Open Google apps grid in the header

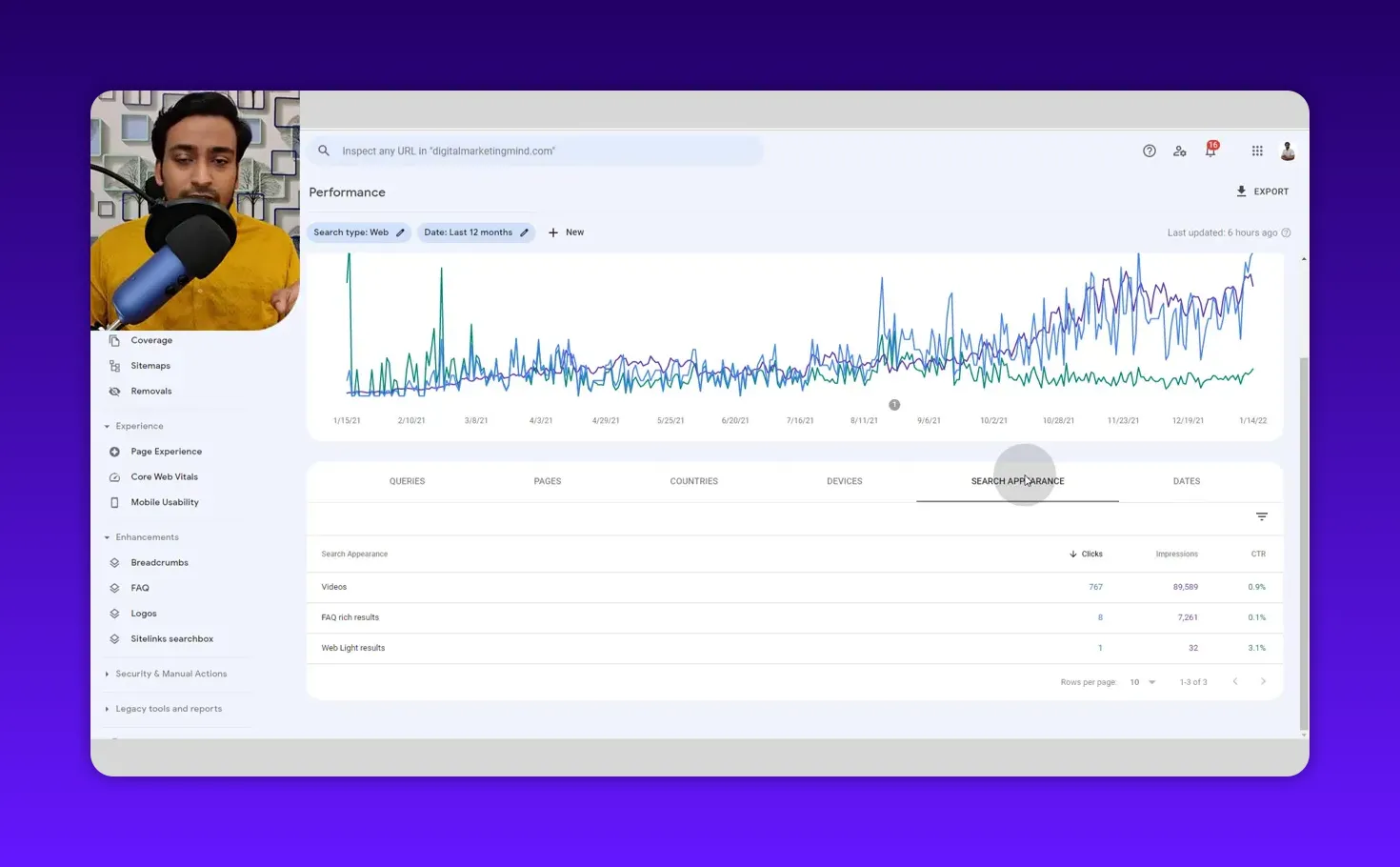1256,151
